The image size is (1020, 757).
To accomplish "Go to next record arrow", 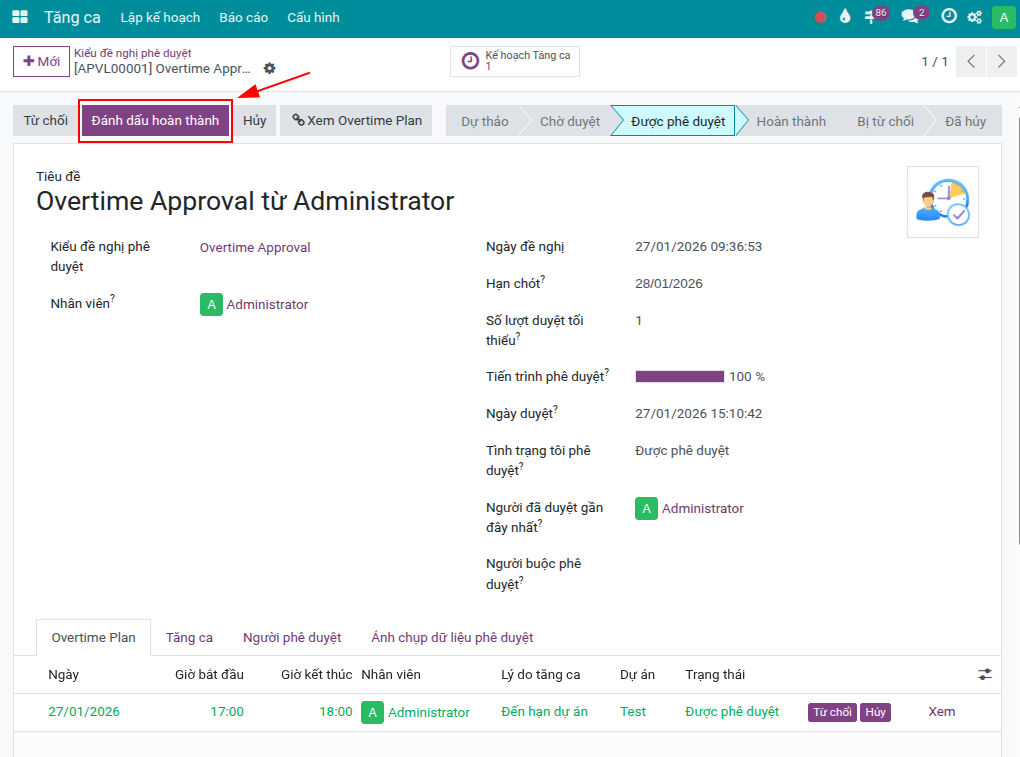I will click(x=1001, y=62).
